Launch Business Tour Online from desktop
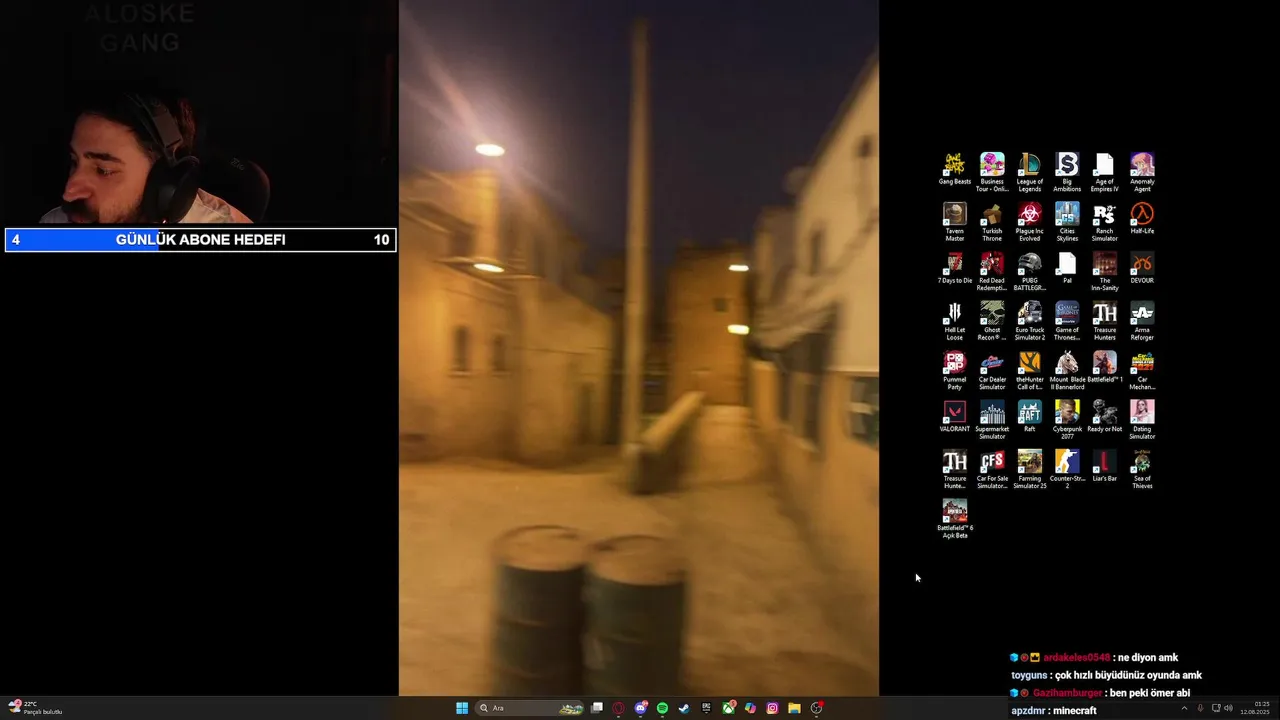Viewport: 1280px width, 720px height. tap(992, 172)
